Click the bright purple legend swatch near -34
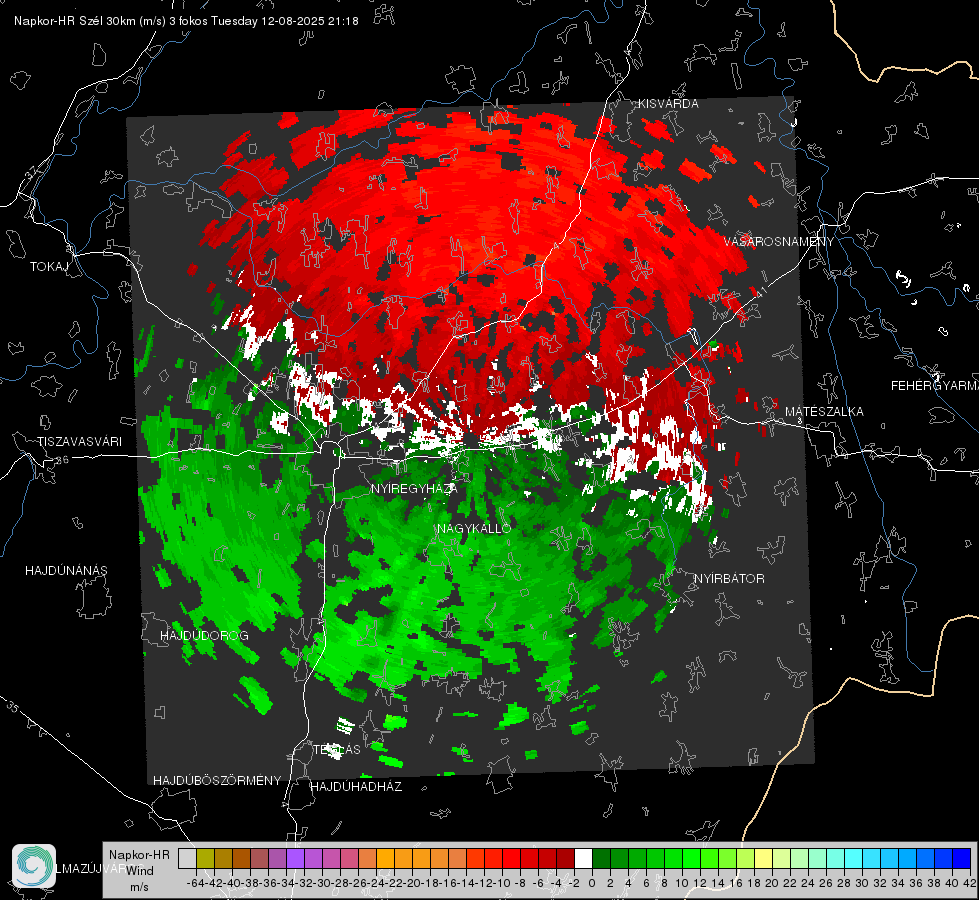This screenshot has width=979, height=900. (295, 858)
